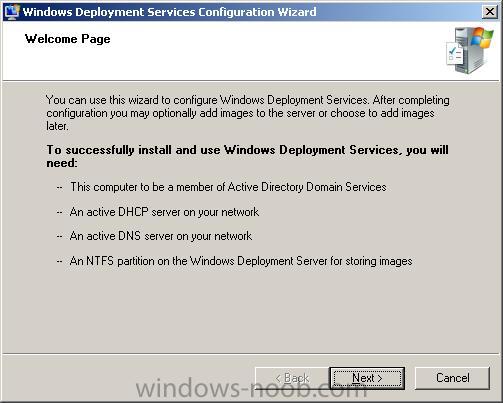
Task: Click the Active Directory Domain Services requirement
Action: pyautogui.click(x=228, y=187)
